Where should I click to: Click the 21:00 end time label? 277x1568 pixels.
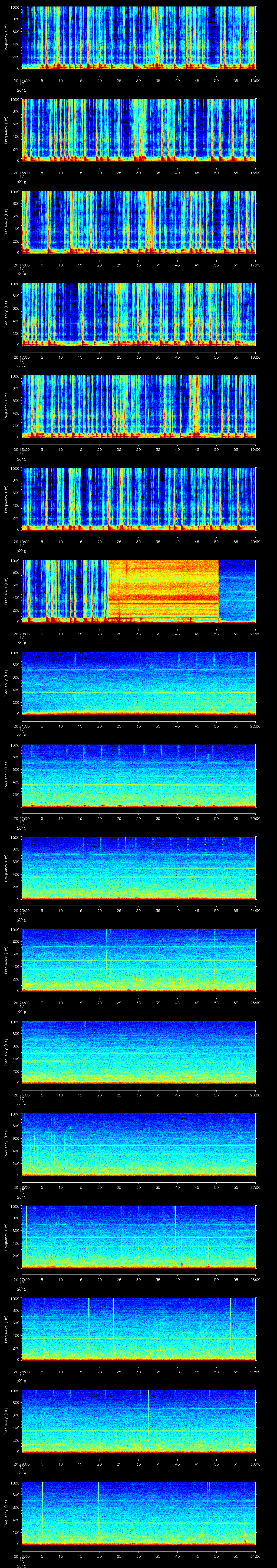tap(256, 634)
